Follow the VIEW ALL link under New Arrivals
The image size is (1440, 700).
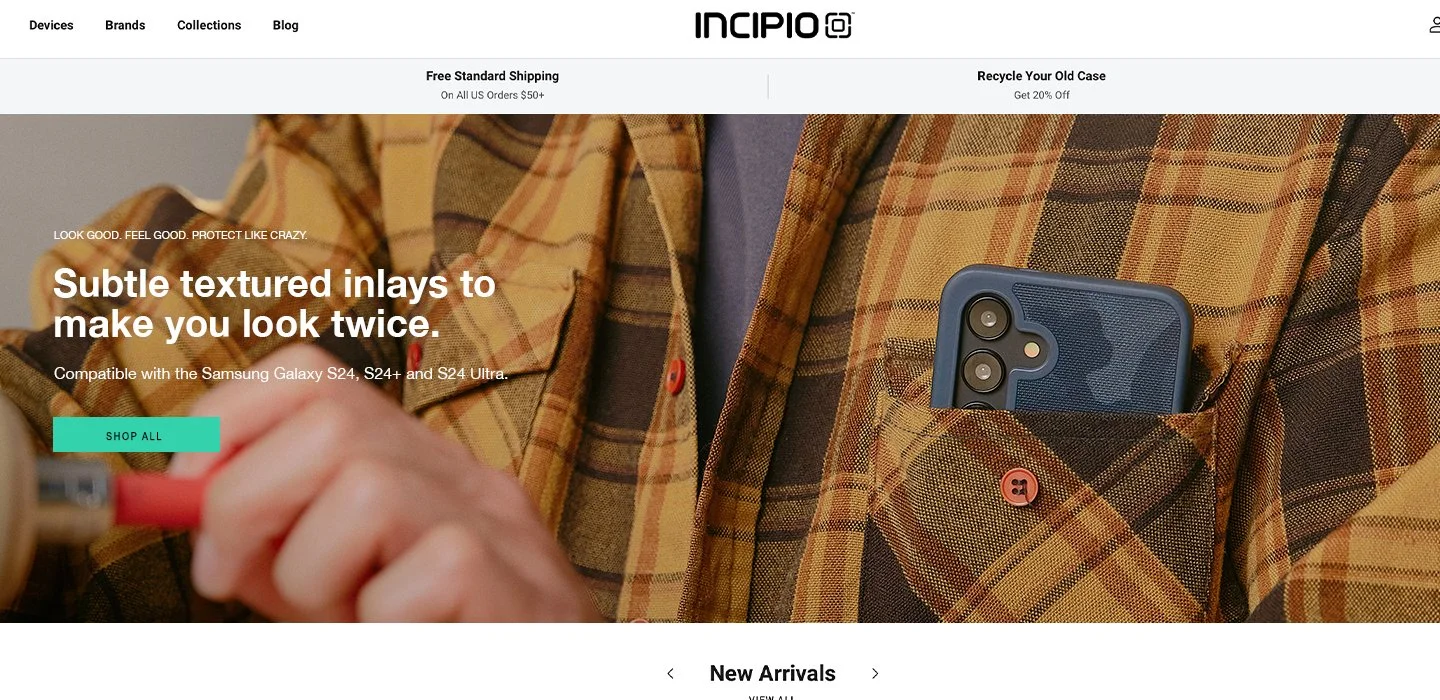pos(772,697)
